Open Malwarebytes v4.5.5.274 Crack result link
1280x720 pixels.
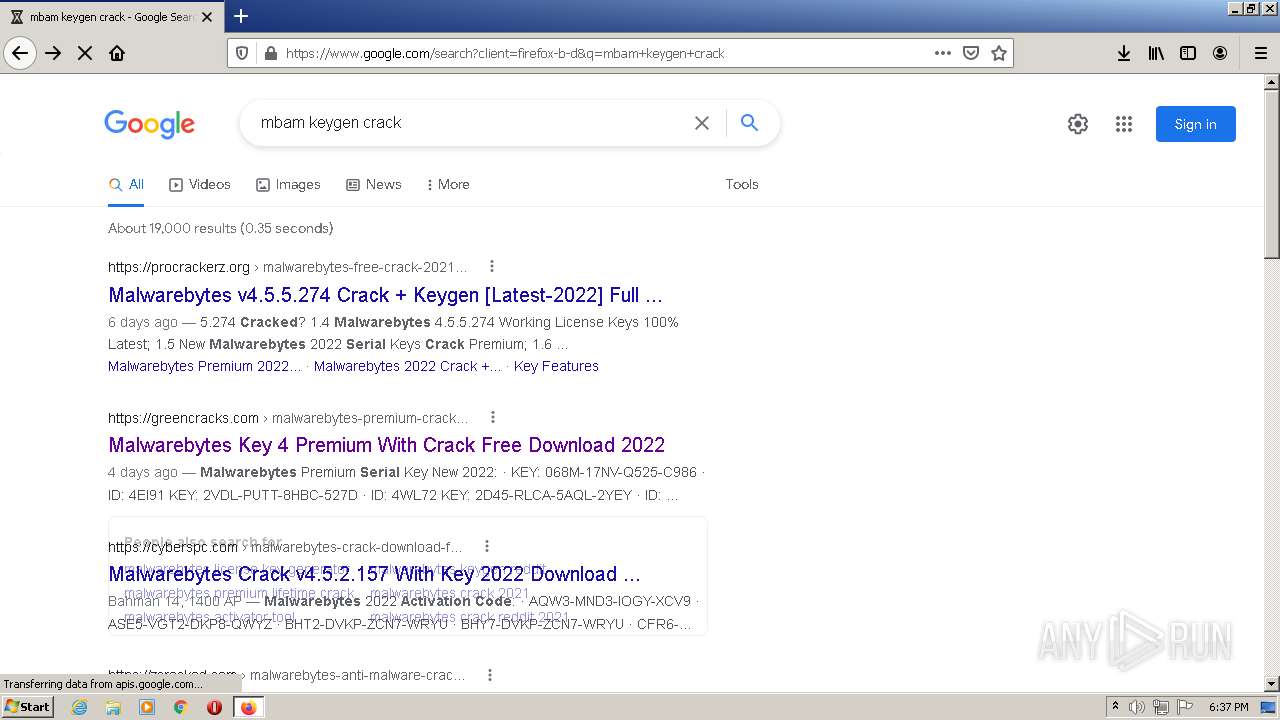point(386,295)
